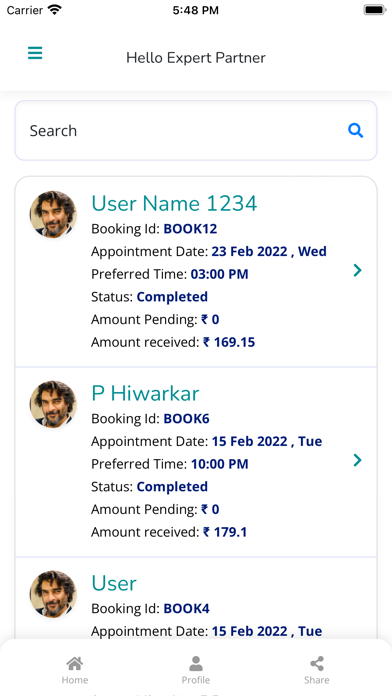Screen dimensions: 392x696
Task: Open the BOOK6 booking via its chevron
Action: coord(357,460)
